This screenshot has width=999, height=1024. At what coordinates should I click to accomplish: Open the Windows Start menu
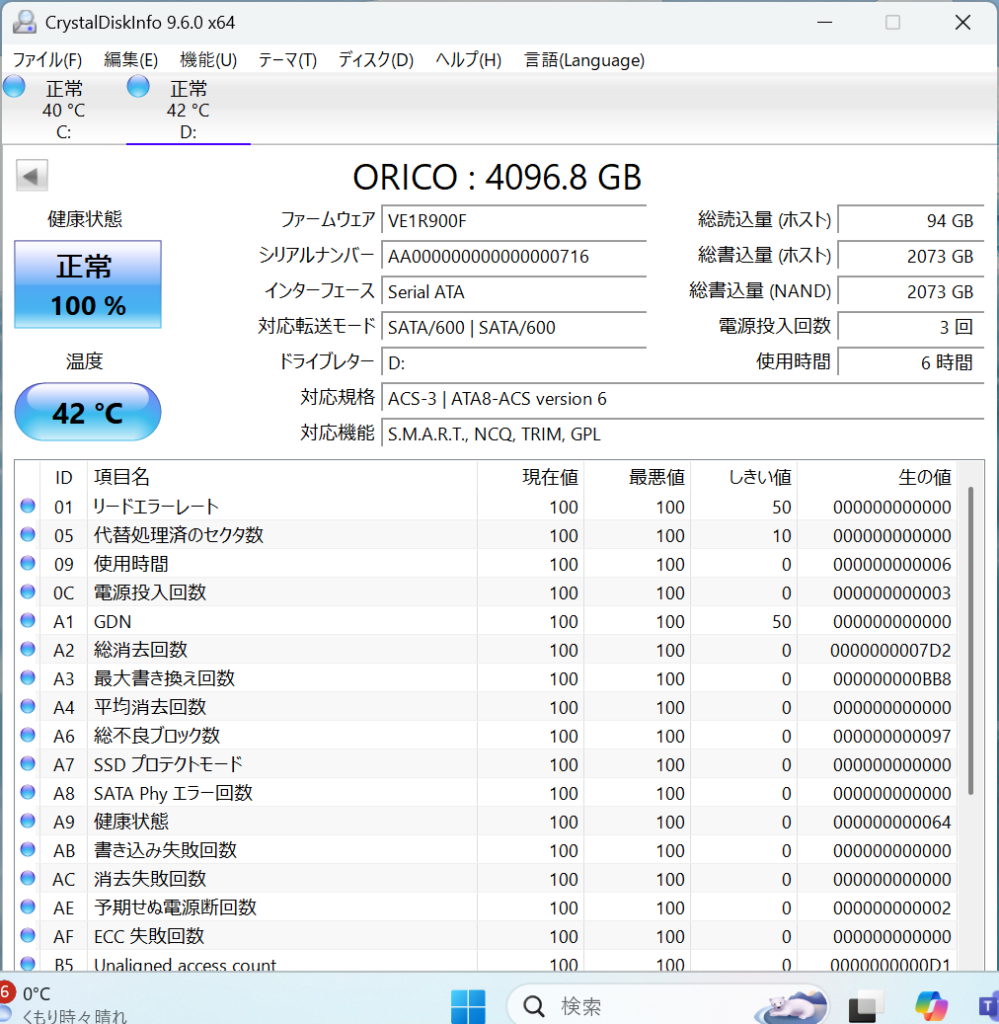(x=468, y=1006)
